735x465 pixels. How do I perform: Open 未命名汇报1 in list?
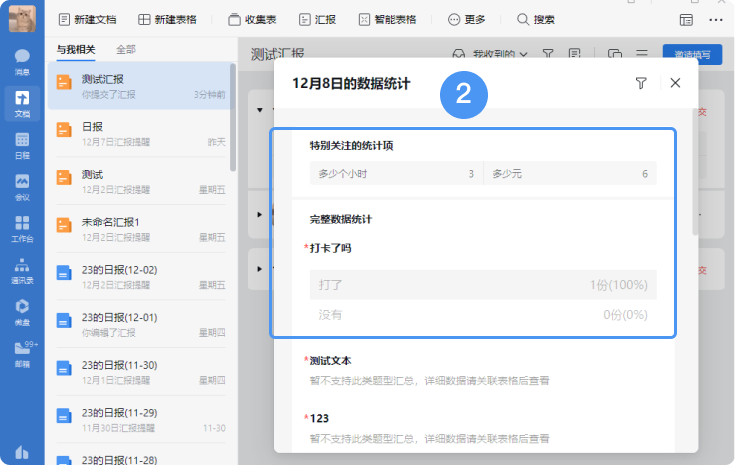pyautogui.click(x=139, y=229)
